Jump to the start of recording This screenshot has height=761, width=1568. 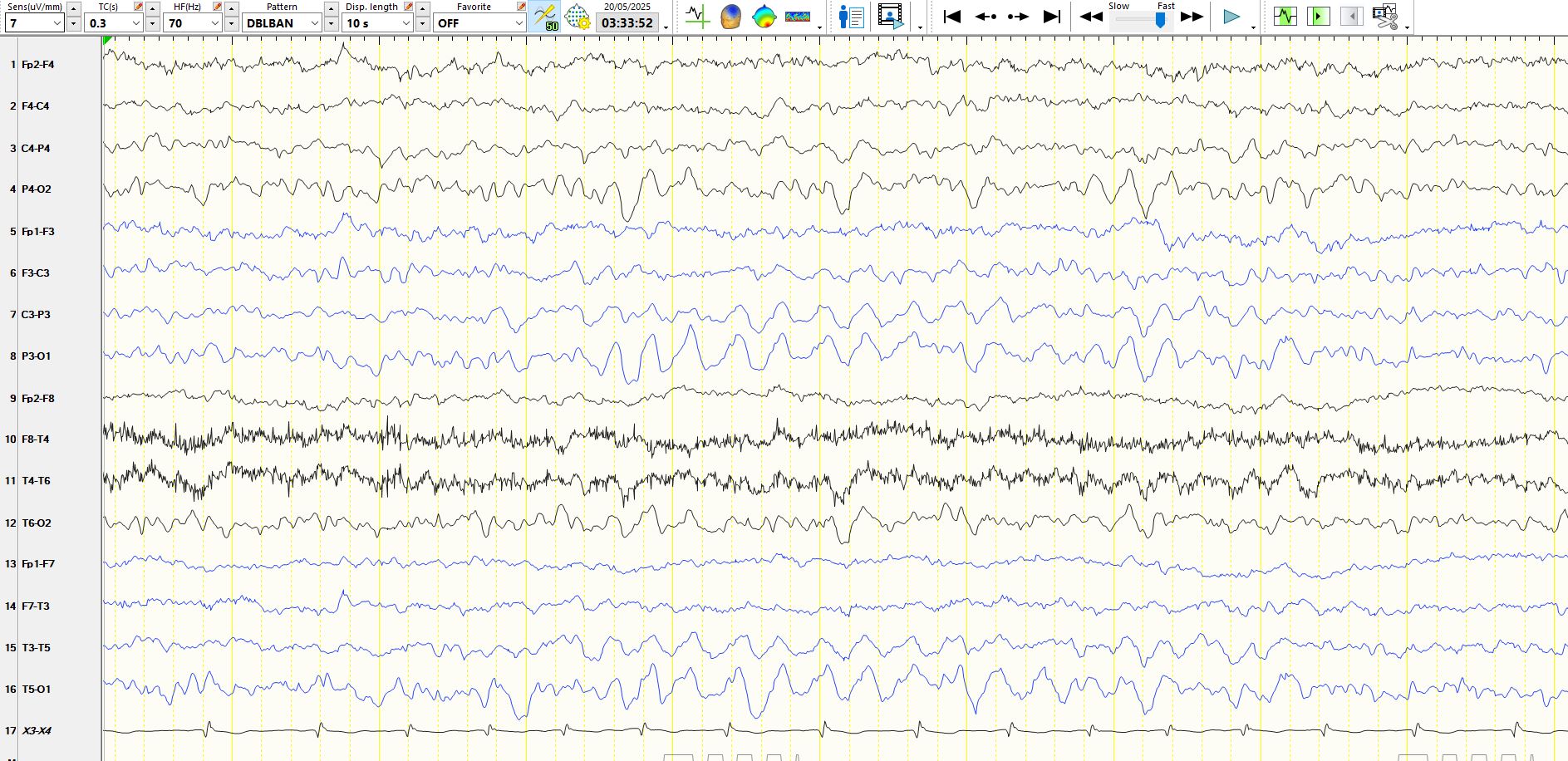pos(952,17)
